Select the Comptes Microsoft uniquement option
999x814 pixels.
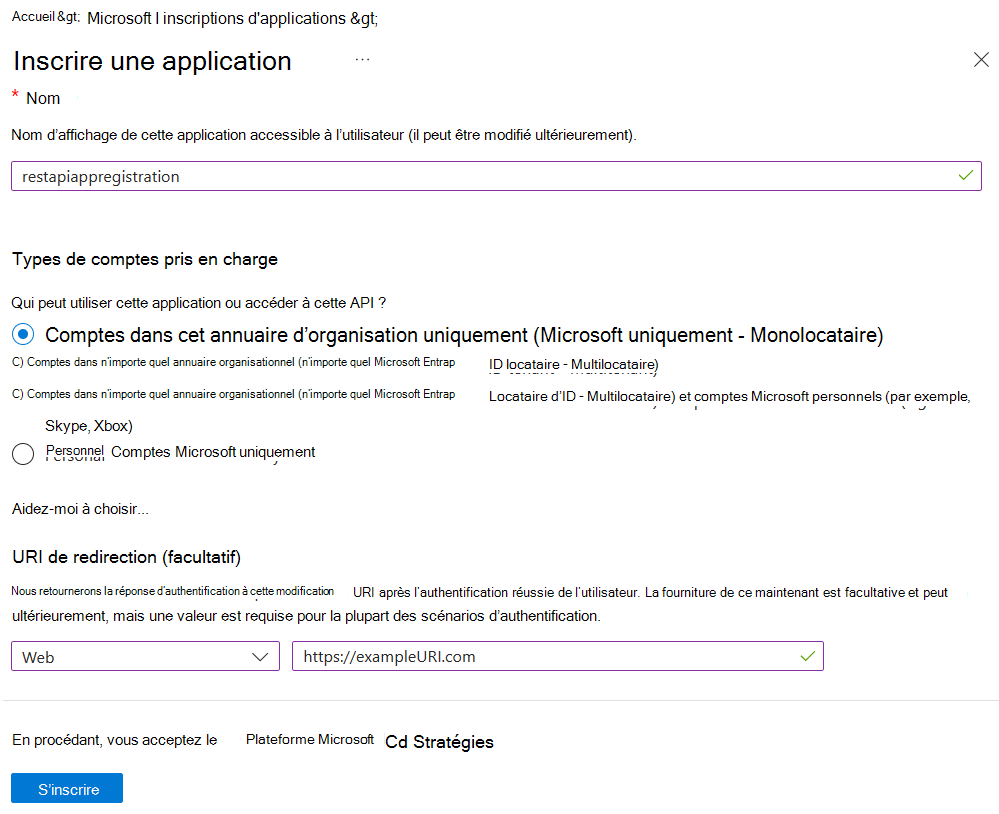pyautogui.click(x=22, y=453)
